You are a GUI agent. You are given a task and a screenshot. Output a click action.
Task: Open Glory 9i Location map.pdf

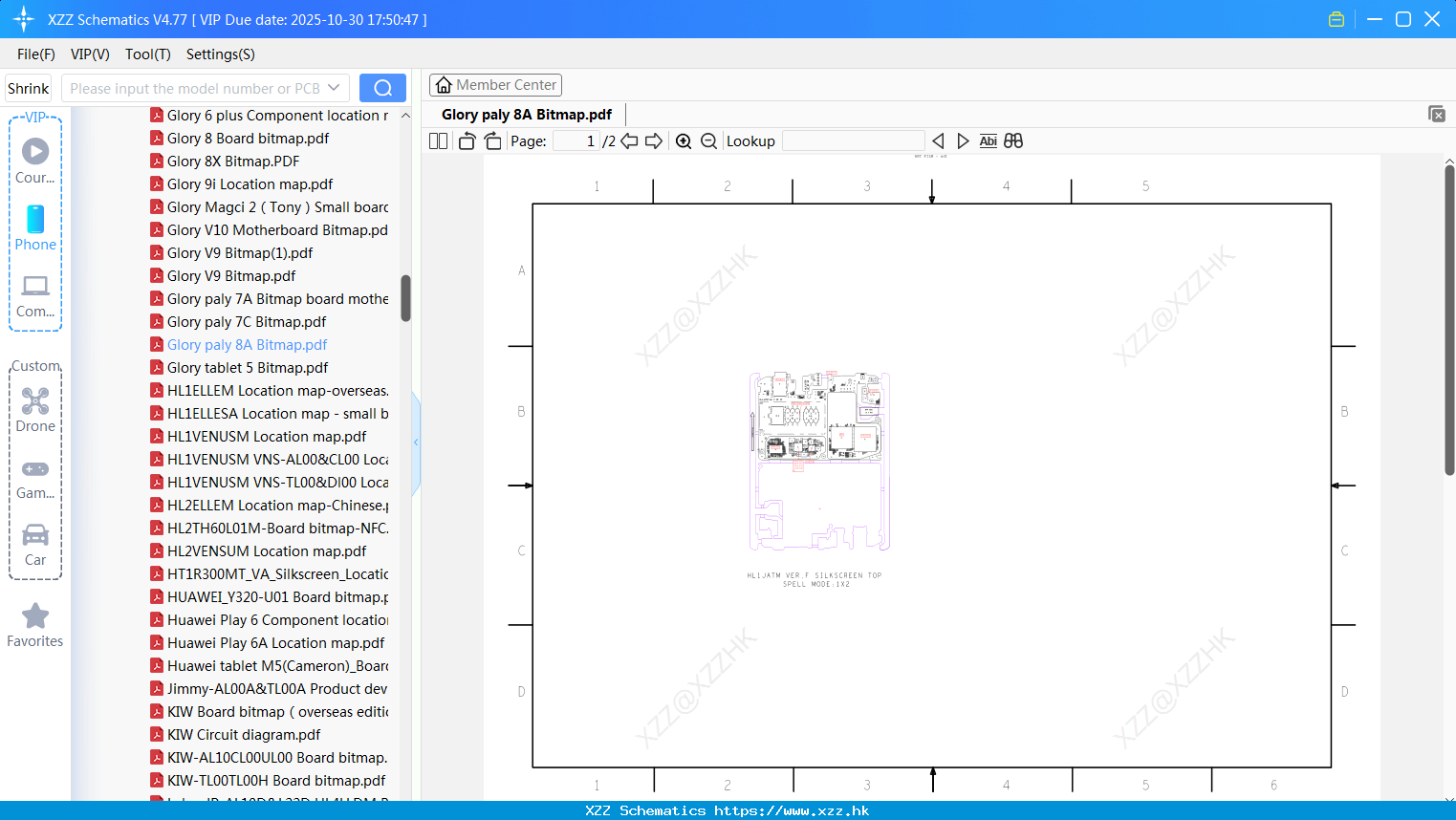point(241,184)
